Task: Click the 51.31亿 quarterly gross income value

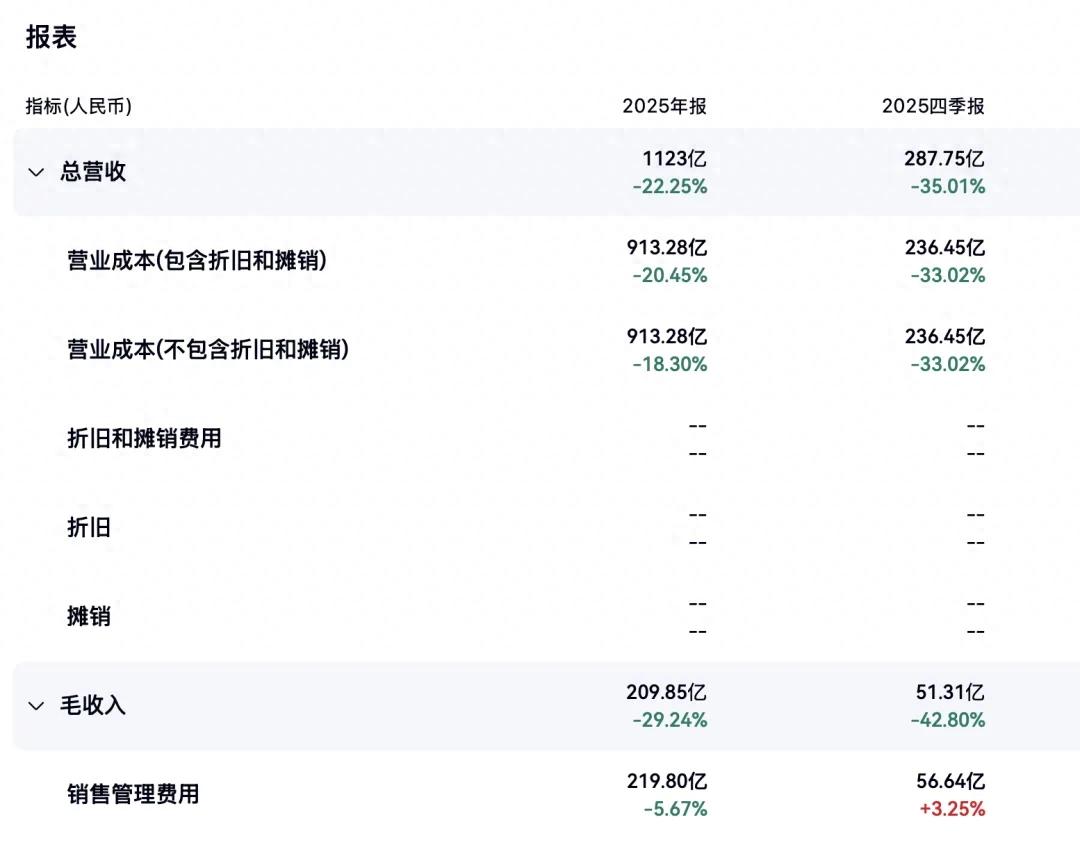Action: click(950, 692)
